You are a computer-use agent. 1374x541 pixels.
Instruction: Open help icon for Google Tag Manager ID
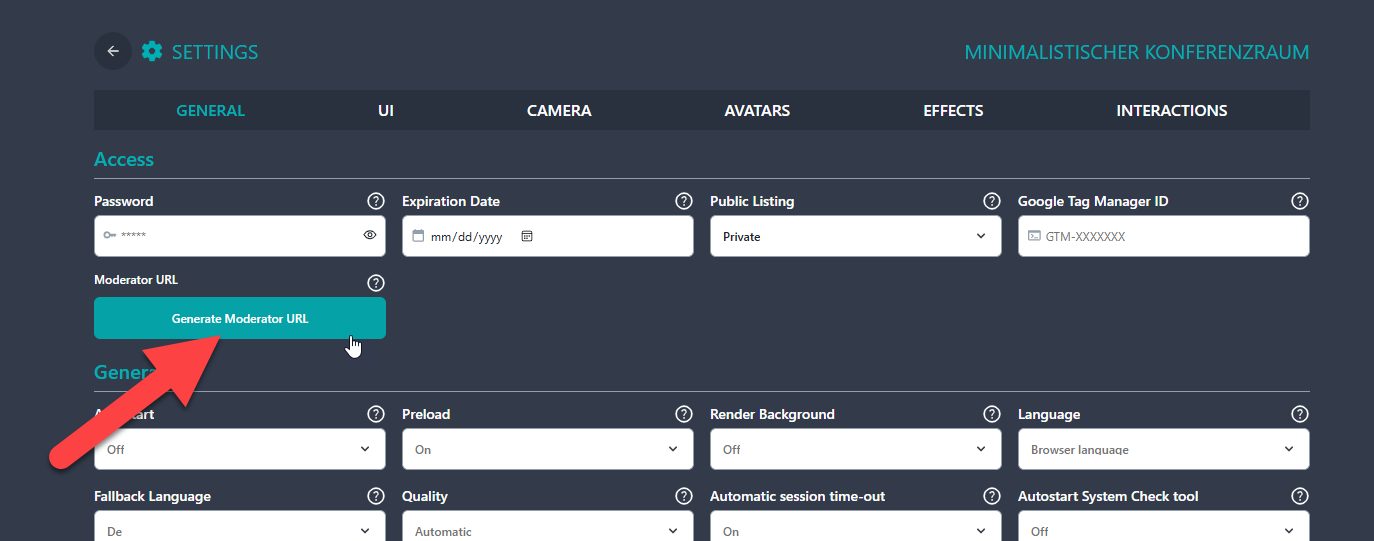click(1300, 201)
